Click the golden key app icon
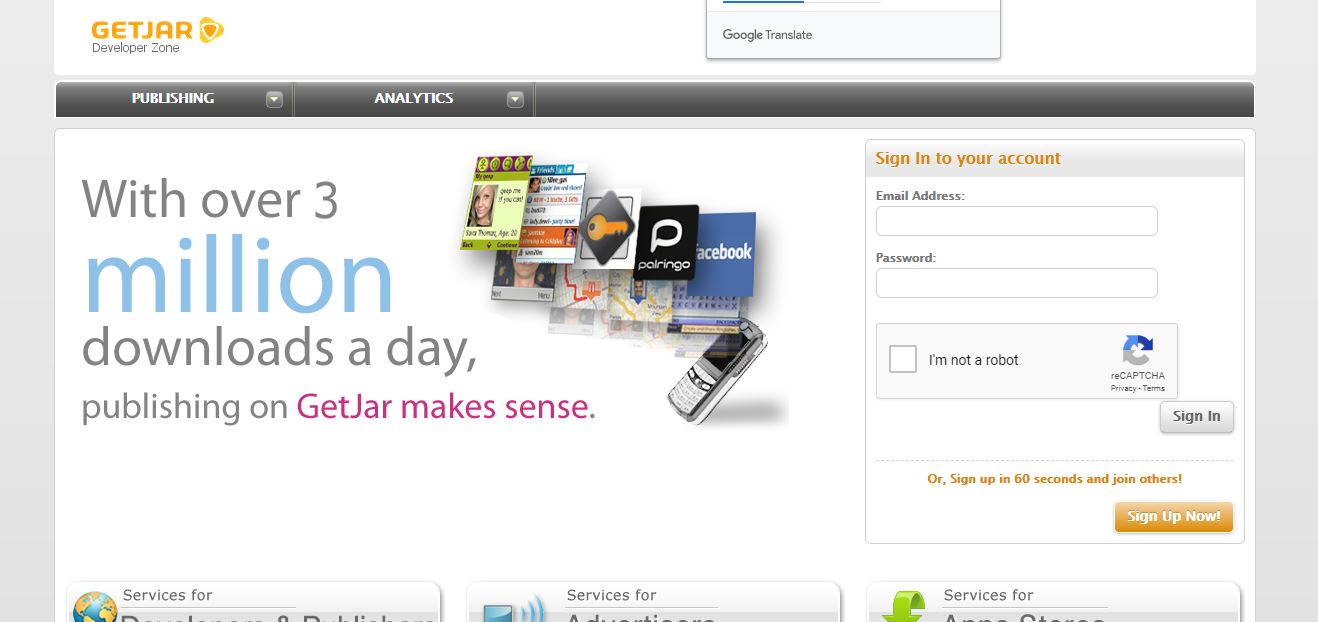 (x=607, y=226)
